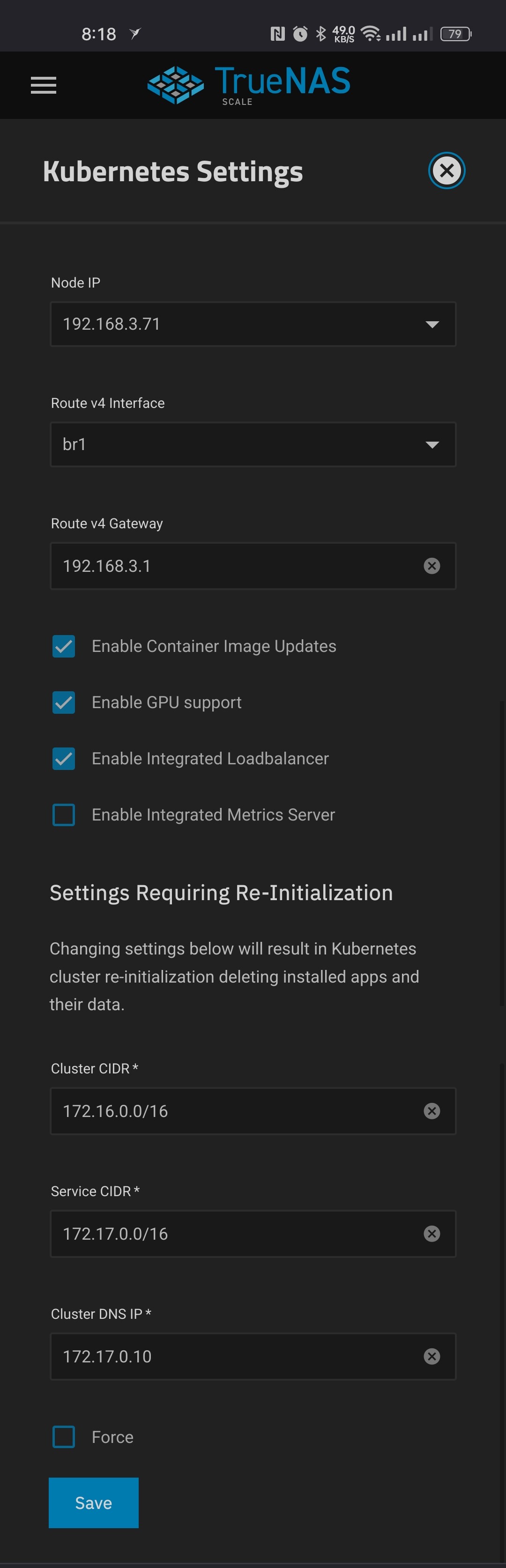Disable Enable Container Image Updates checkbox

64,646
